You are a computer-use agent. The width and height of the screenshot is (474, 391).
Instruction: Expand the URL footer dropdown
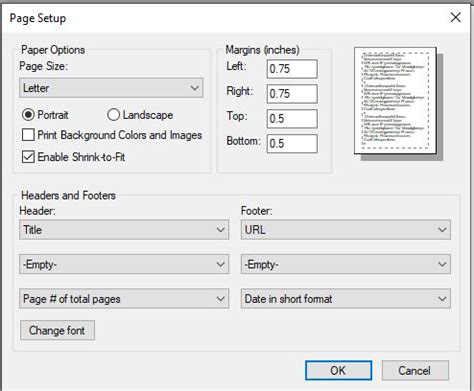(346, 230)
